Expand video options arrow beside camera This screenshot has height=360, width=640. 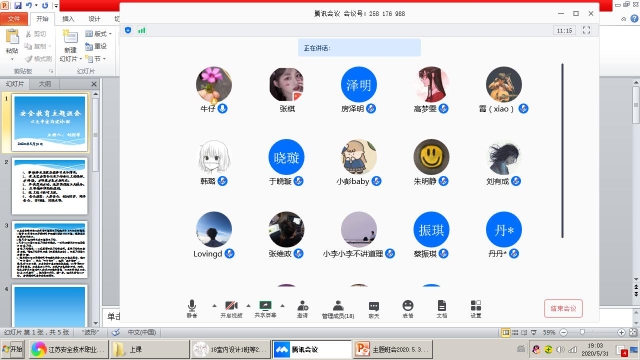248,305
